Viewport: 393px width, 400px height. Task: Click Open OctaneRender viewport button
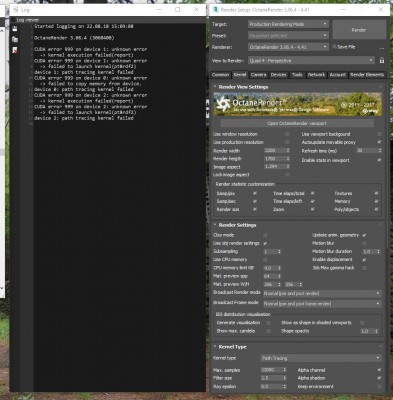click(297, 123)
